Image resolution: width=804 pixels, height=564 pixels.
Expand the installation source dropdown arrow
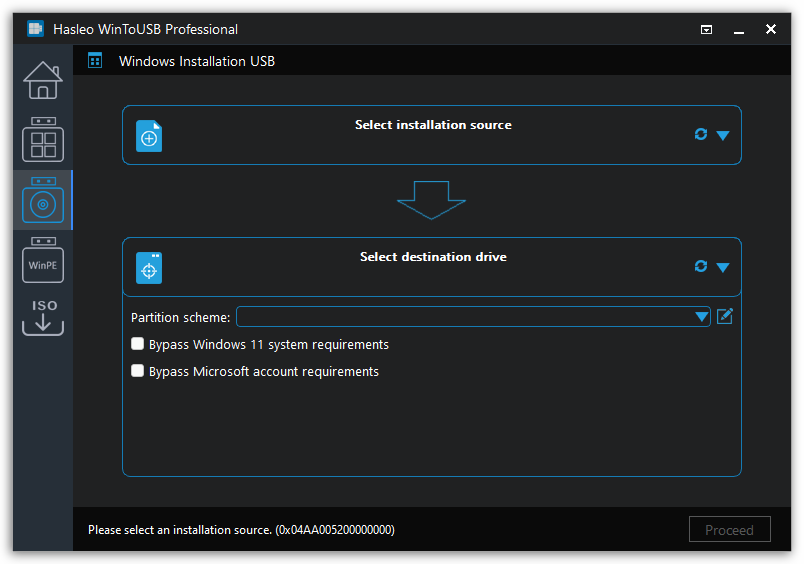click(x=723, y=135)
